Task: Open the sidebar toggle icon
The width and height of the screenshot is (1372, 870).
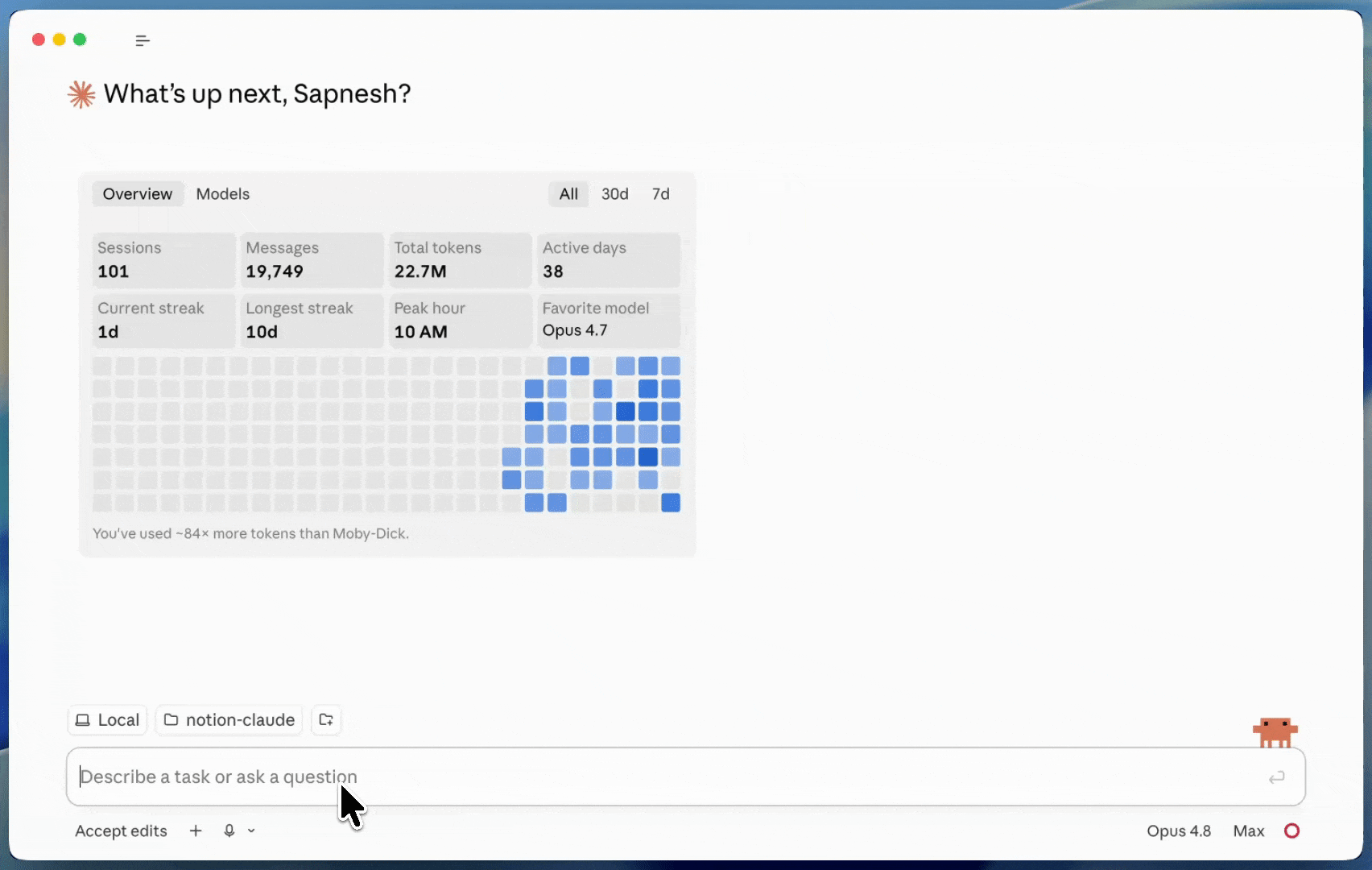Action: coord(143,40)
